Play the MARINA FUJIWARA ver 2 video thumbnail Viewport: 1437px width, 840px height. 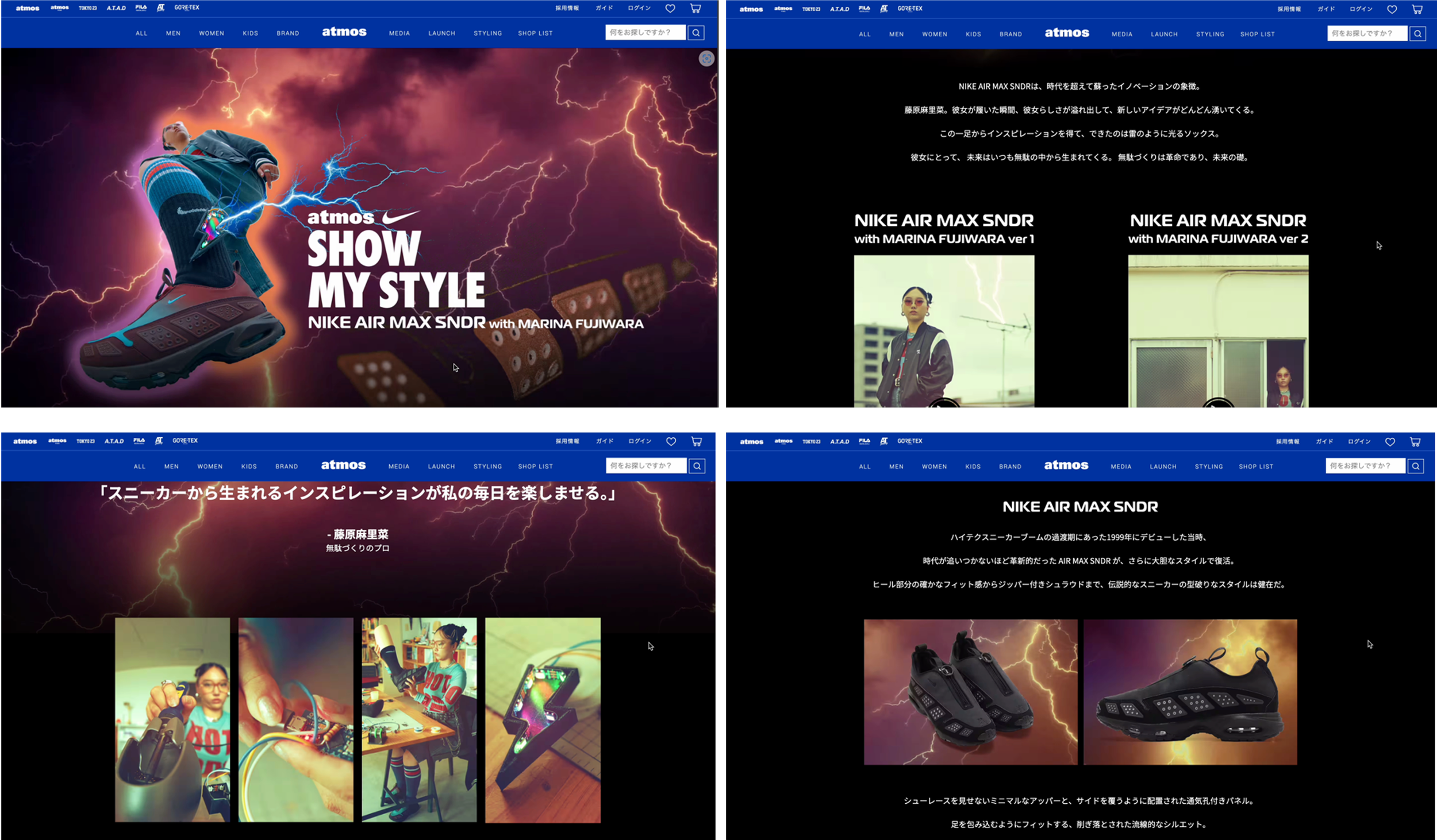[x=1218, y=332]
